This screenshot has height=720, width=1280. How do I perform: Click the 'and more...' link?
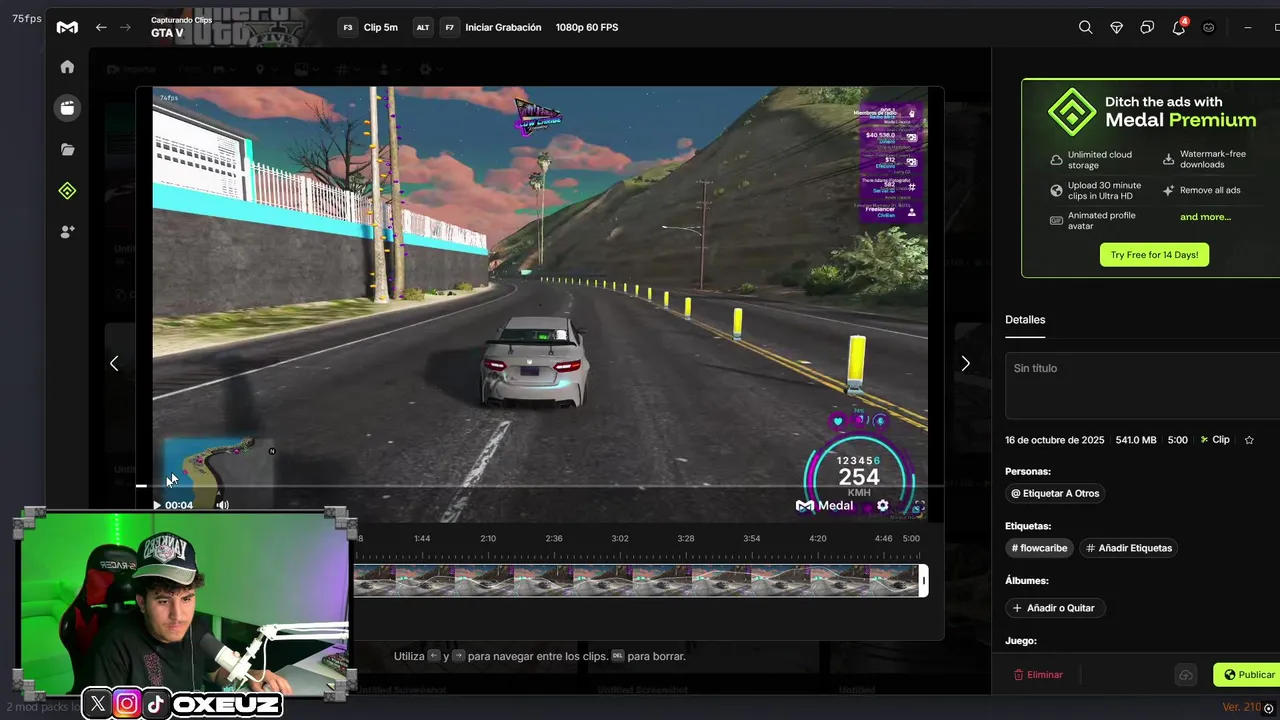(1205, 217)
